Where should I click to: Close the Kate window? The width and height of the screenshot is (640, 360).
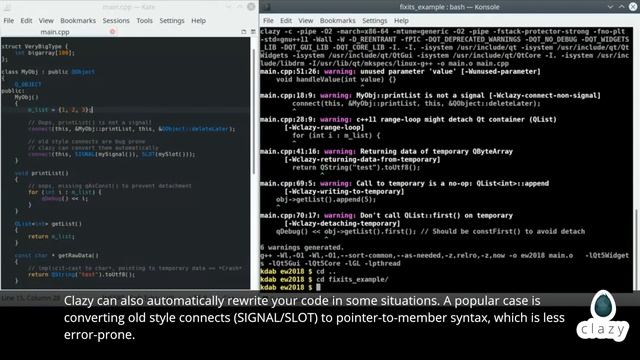pyautogui.click(x=251, y=7)
